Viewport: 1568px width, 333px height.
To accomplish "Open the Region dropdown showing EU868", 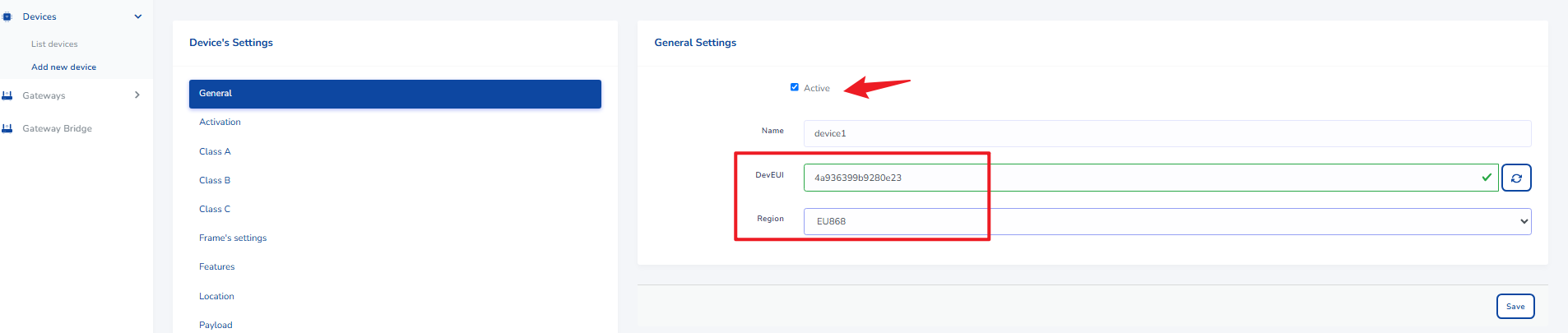I will point(1167,221).
